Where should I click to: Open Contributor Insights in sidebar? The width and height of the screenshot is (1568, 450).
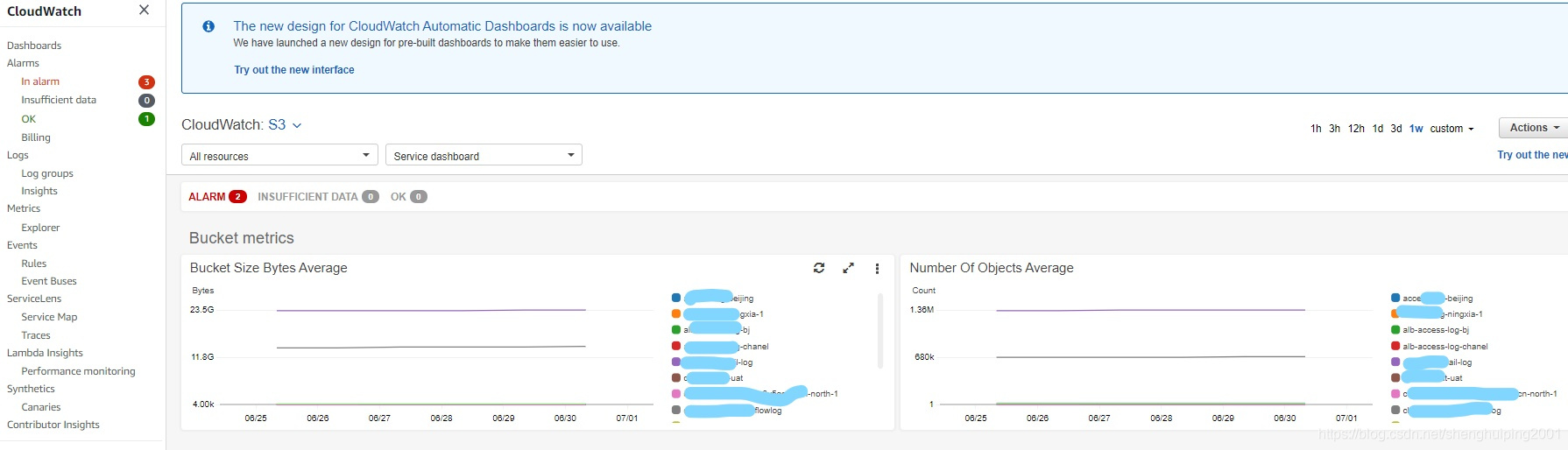click(x=53, y=425)
